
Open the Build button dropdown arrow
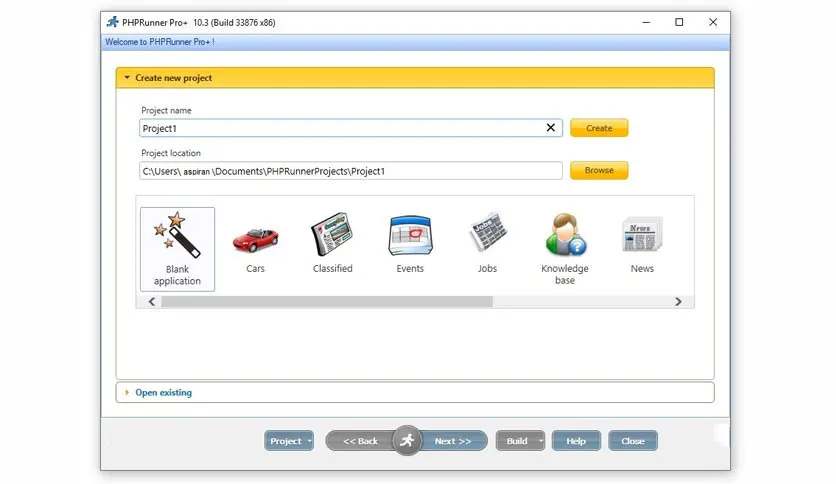[541, 441]
